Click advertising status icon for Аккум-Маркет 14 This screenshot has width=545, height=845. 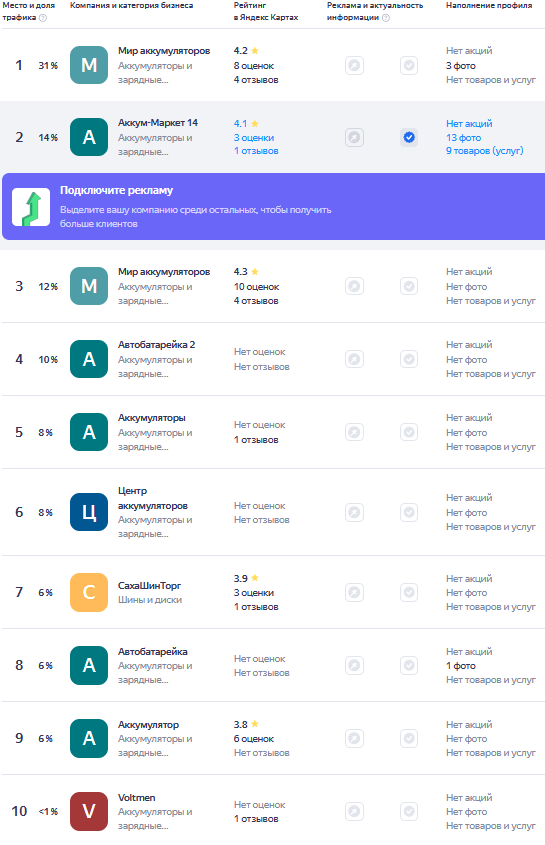[x=354, y=137]
